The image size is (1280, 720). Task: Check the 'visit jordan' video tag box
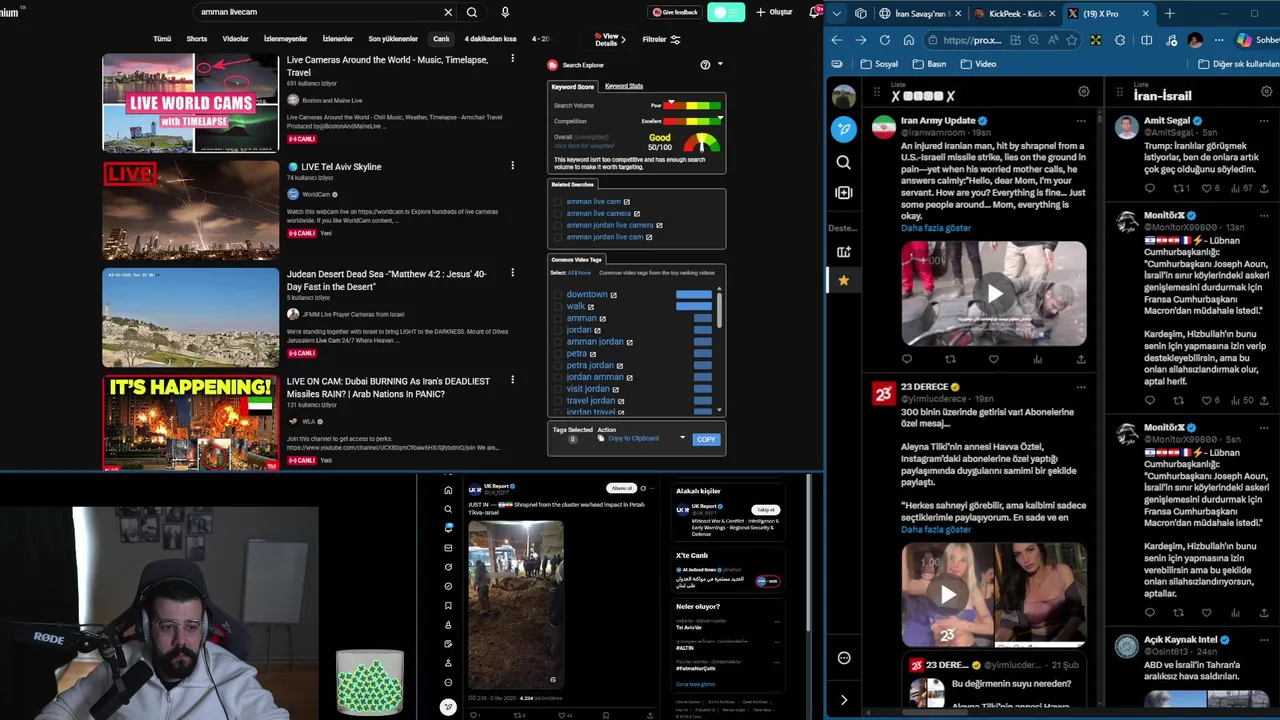[x=558, y=389]
